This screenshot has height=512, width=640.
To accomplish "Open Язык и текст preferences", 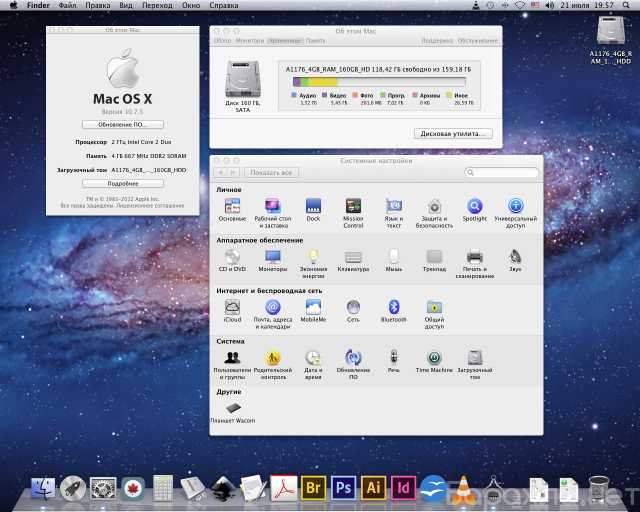I will (x=393, y=213).
